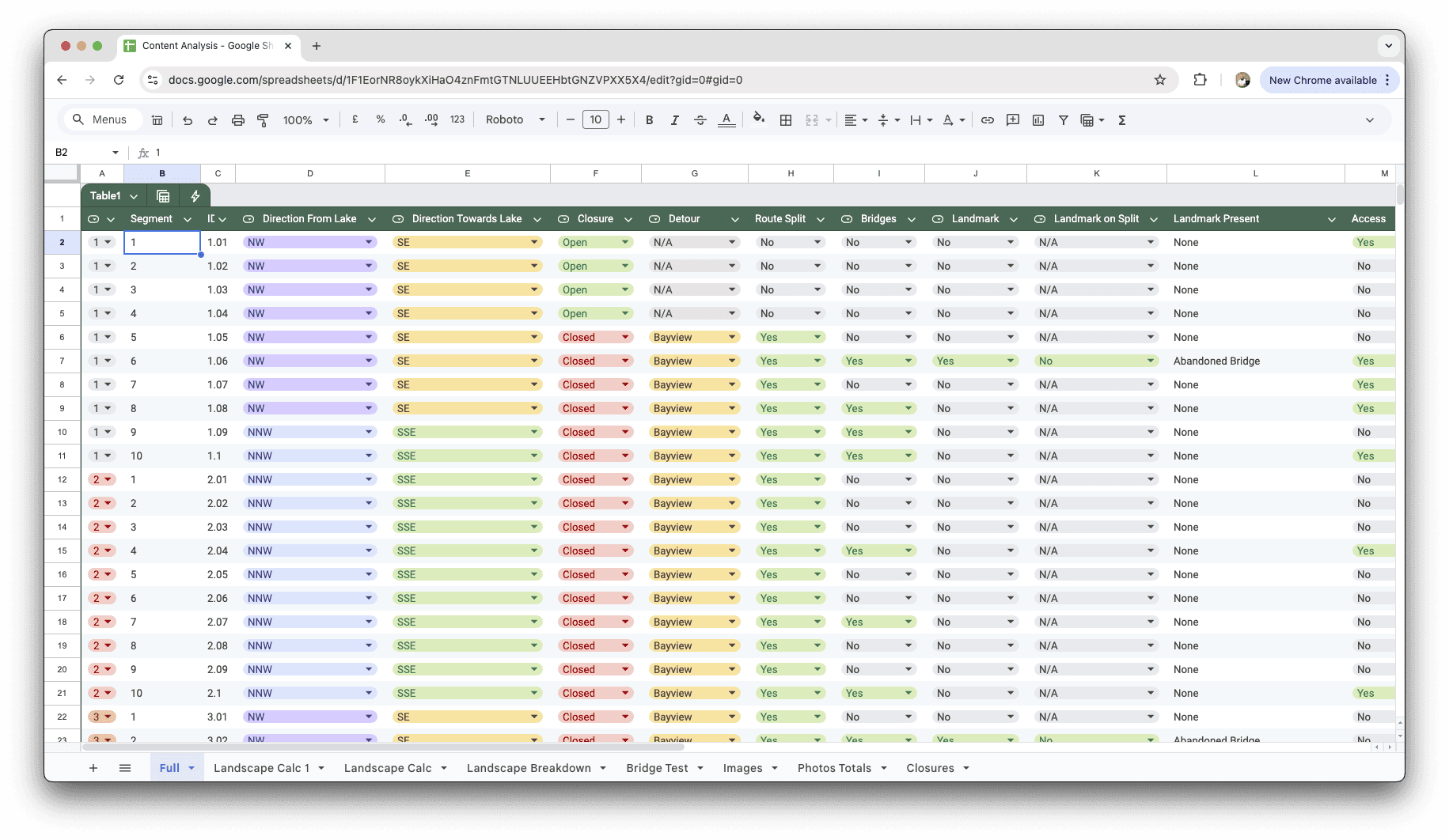
Task: Click the Chrome profile avatar
Action: coord(1242,80)
